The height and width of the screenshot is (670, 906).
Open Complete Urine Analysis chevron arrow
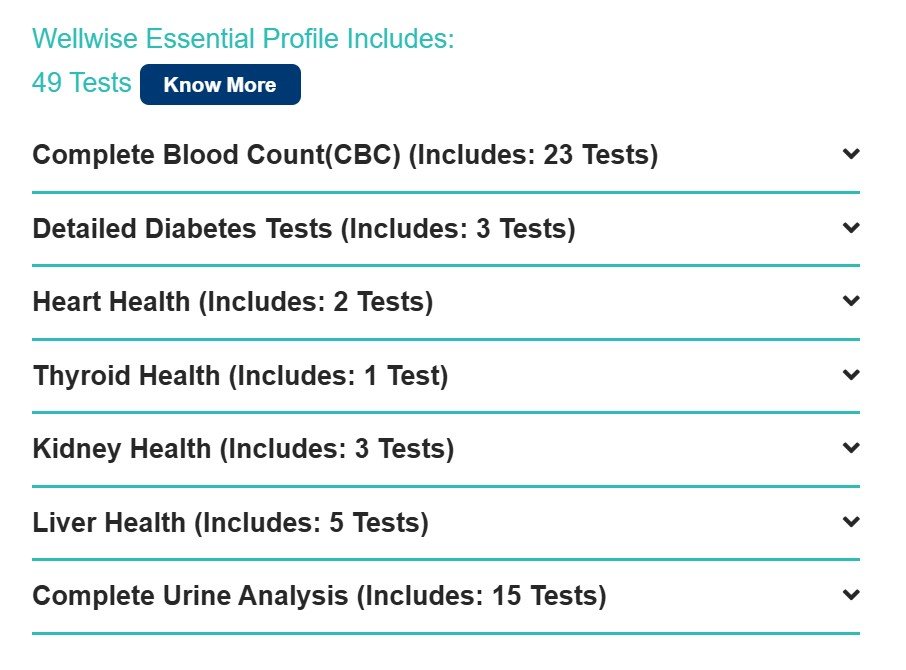851,594
